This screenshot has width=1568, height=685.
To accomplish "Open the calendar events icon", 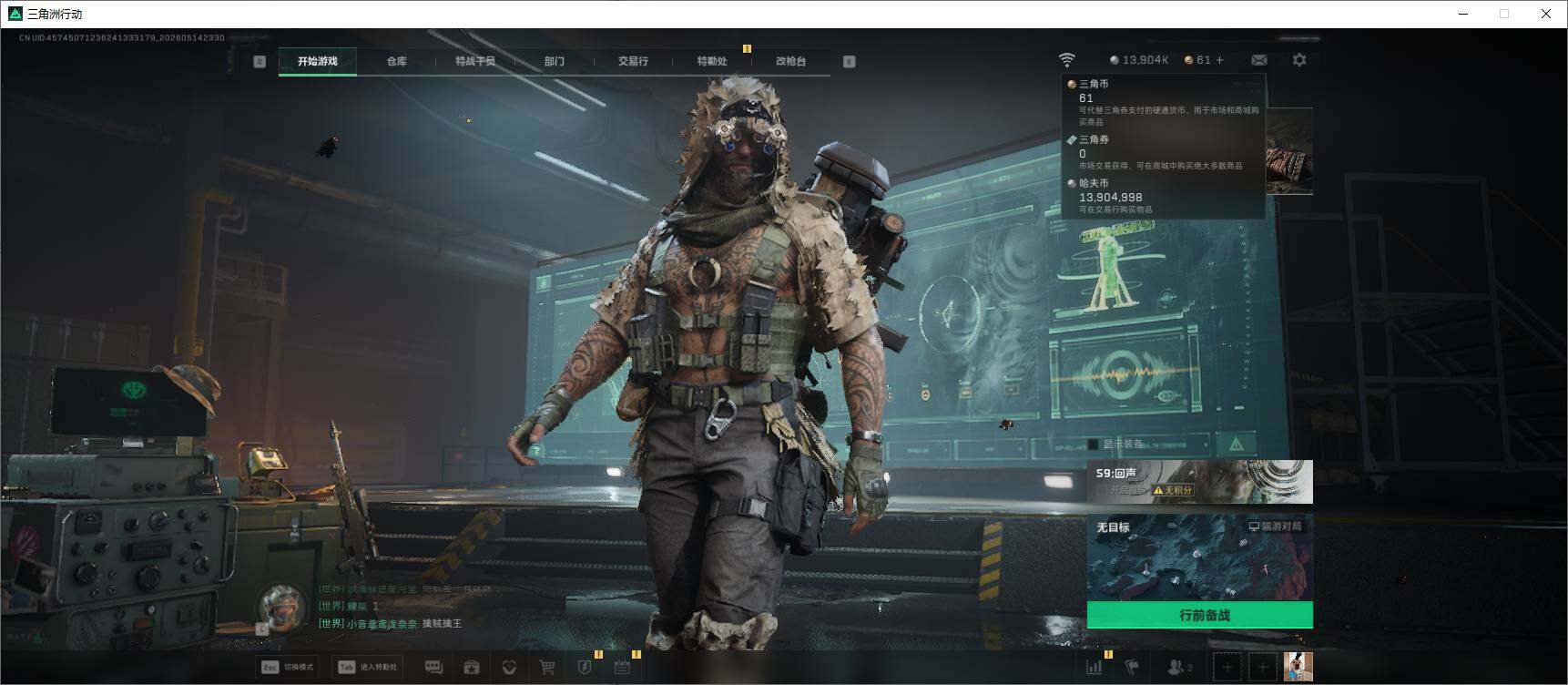I will (x=622, y=668).
